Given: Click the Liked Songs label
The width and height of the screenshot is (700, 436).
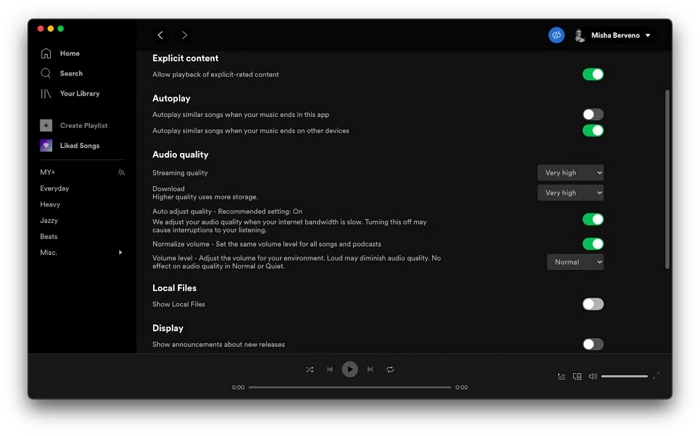Looking at the screenshot, I should [80, 145].
